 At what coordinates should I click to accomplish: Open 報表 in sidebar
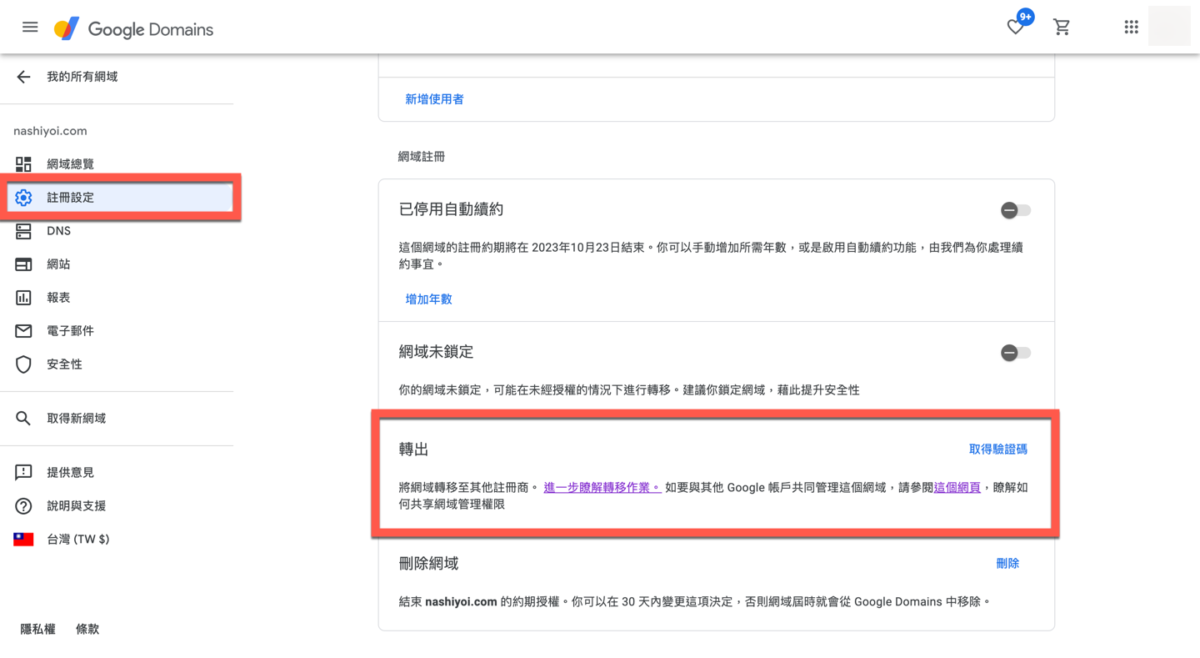(118, 298)
